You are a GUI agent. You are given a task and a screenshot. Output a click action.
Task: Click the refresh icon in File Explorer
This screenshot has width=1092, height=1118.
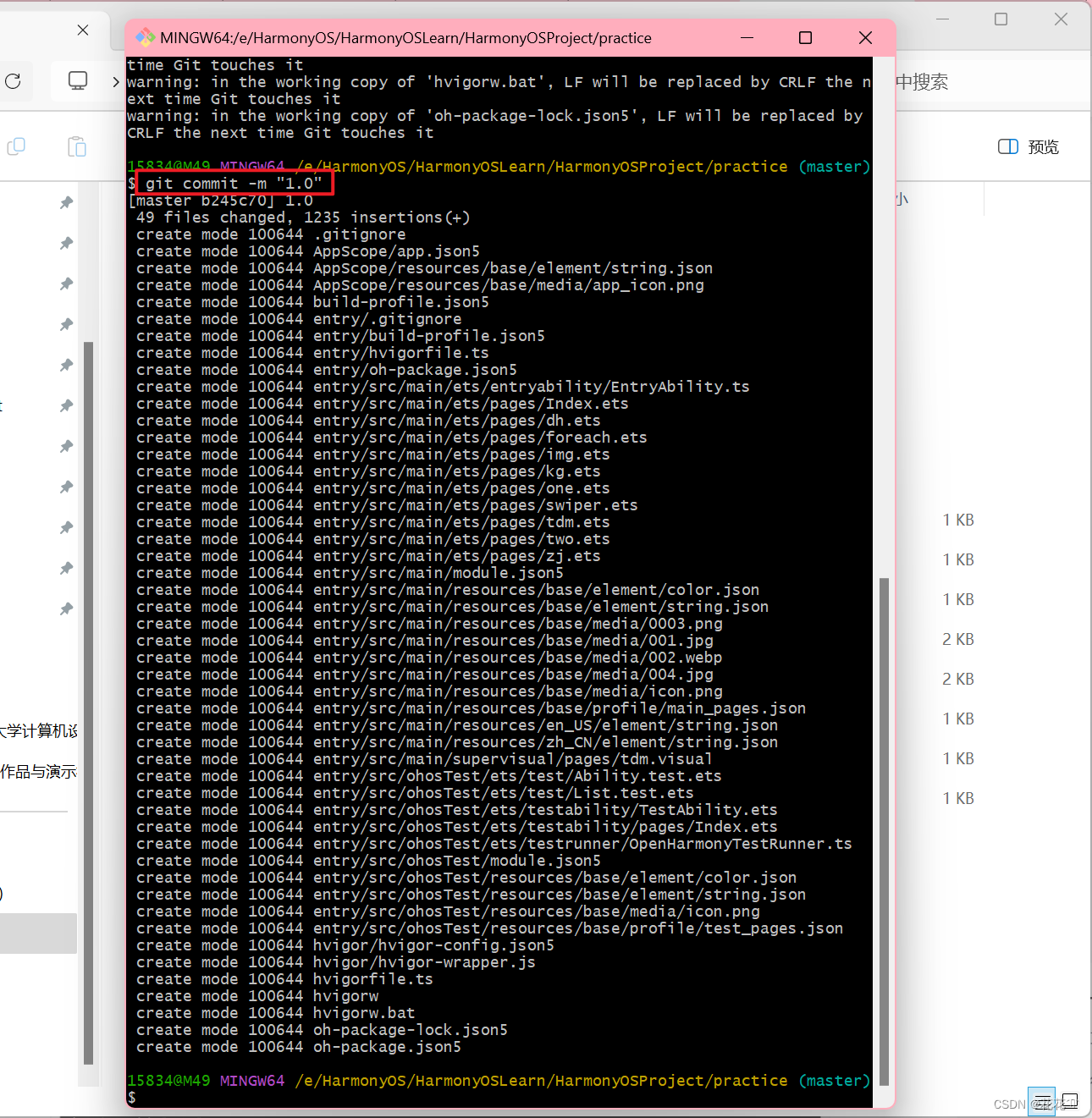(13, 81)
